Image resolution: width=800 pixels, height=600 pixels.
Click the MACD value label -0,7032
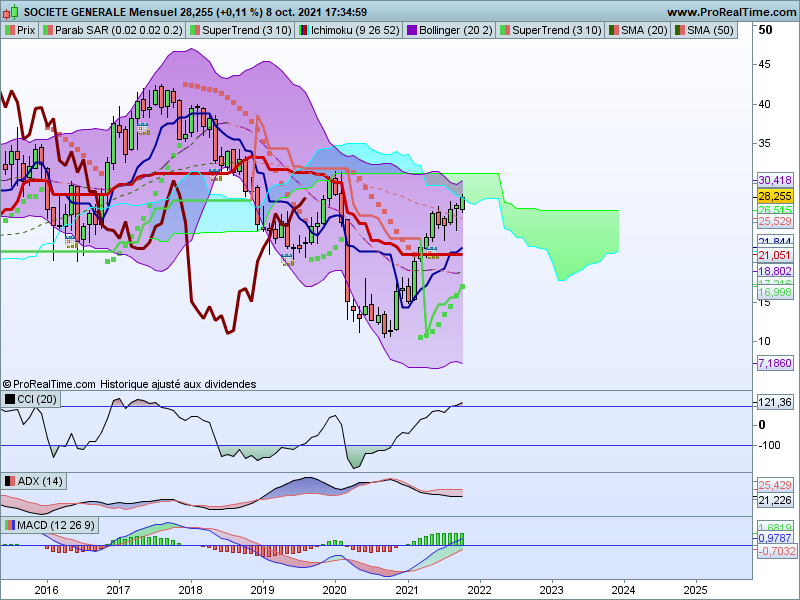tap(776, 551)
